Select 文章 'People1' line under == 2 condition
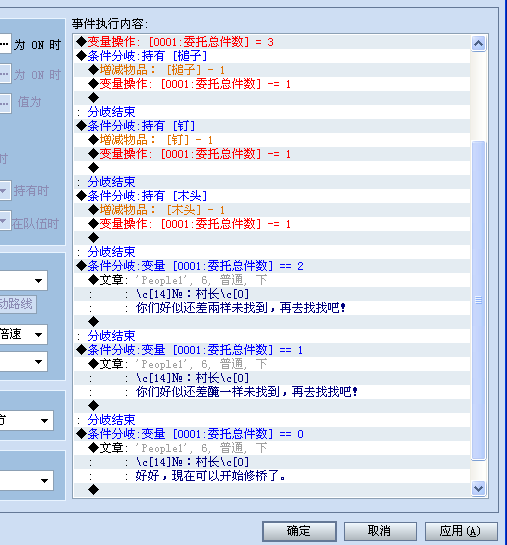 tap(272, 280)
